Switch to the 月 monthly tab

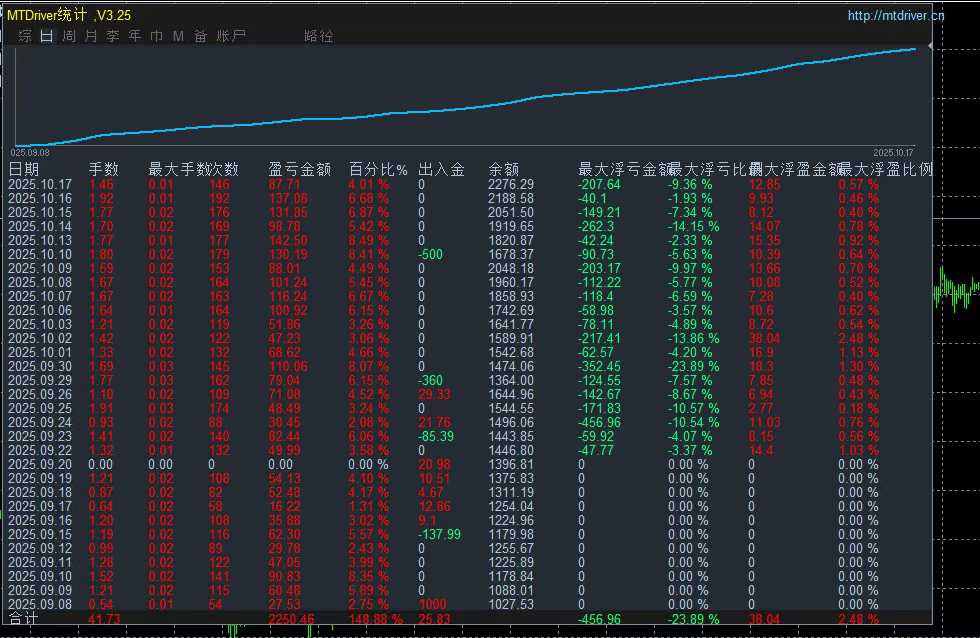[91, 36]
